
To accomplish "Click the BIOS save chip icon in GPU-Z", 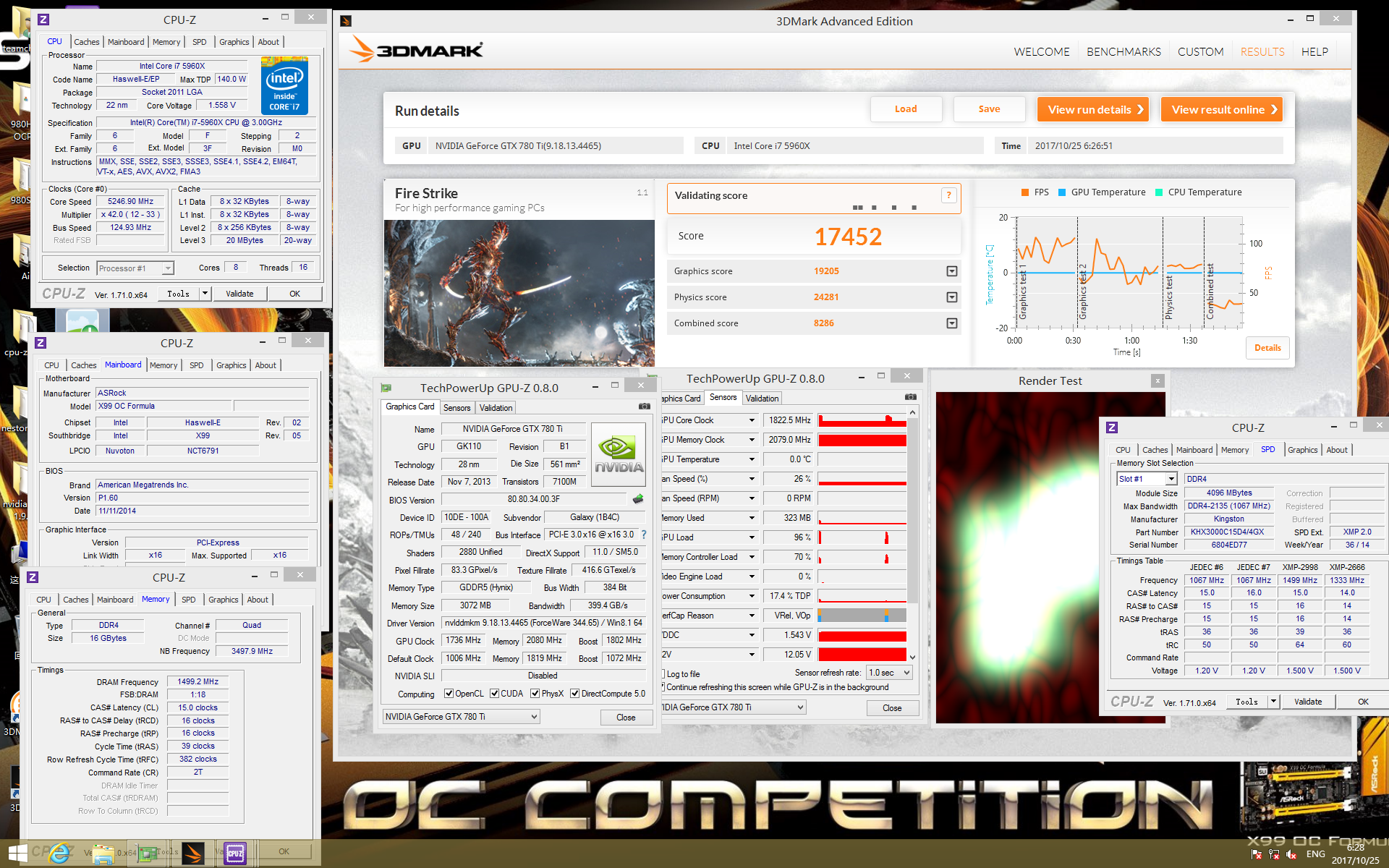I will [x=637, y=499].
